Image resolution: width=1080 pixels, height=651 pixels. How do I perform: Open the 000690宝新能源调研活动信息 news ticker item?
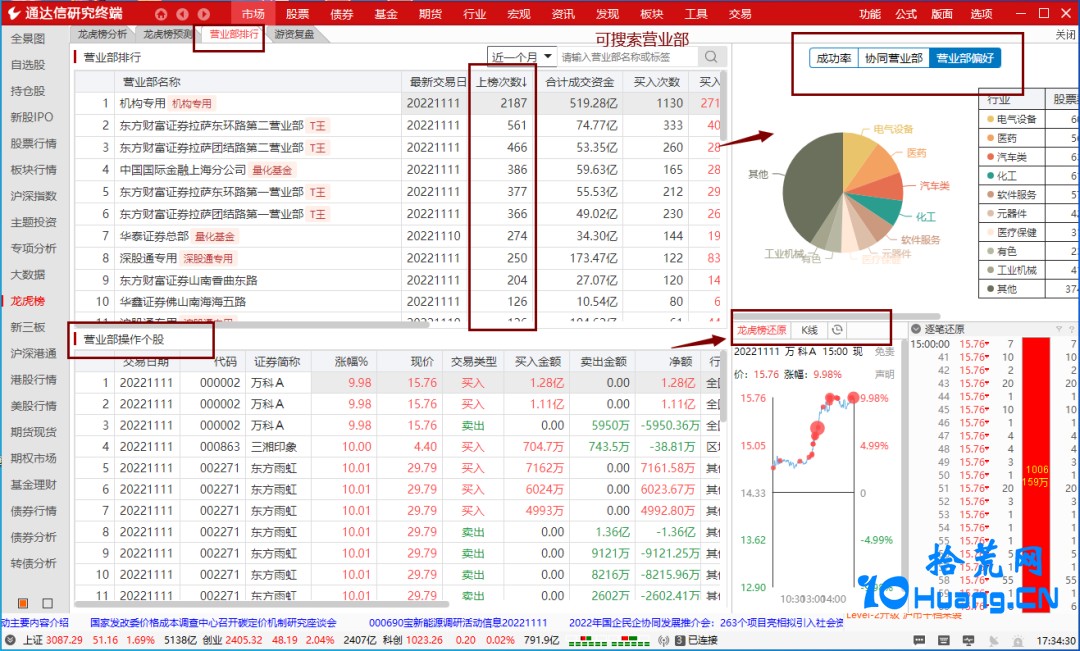[458, 623]
